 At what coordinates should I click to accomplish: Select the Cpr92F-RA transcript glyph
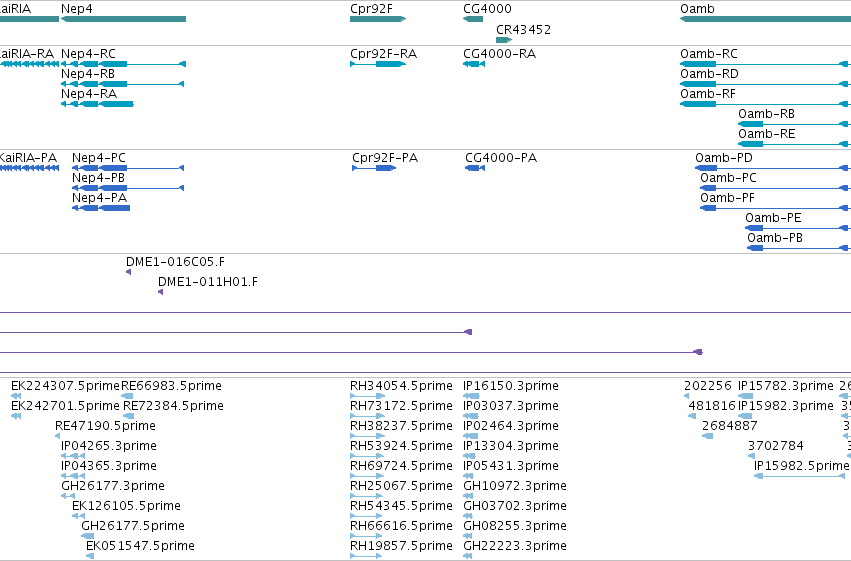[x=378, y=64]
